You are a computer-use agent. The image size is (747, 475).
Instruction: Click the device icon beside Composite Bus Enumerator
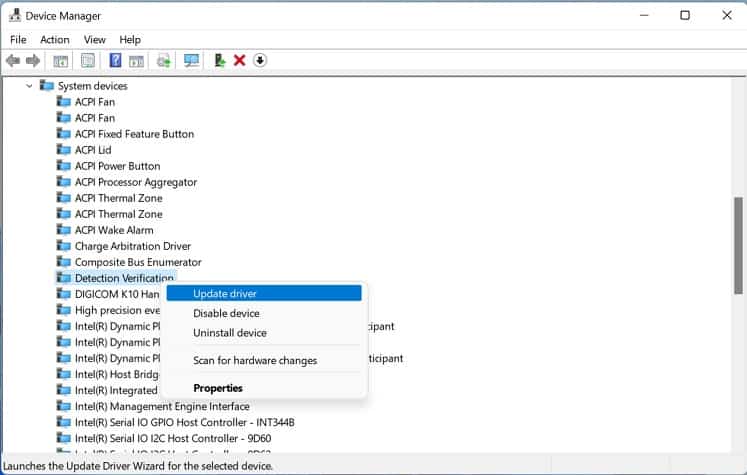tap(63, 262)
